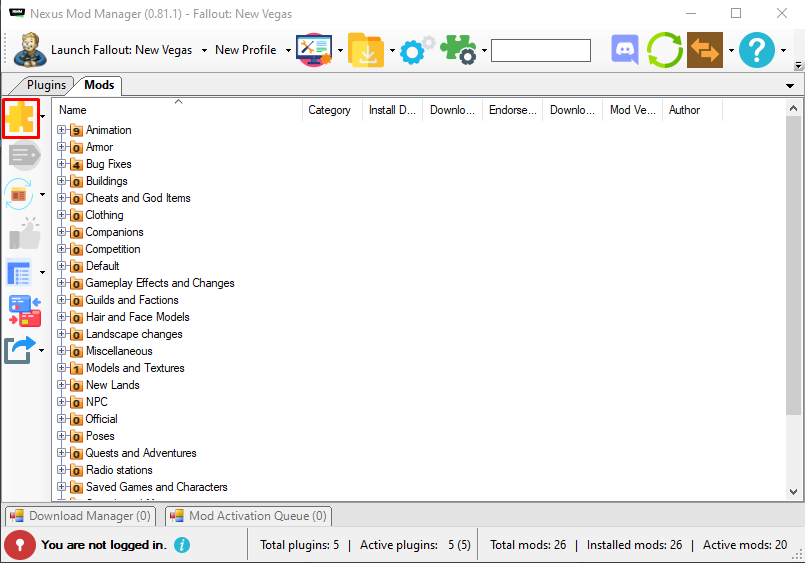Click the toolbar search input field
The height and width of the screenshot is (563, 805).
(541, 50)
